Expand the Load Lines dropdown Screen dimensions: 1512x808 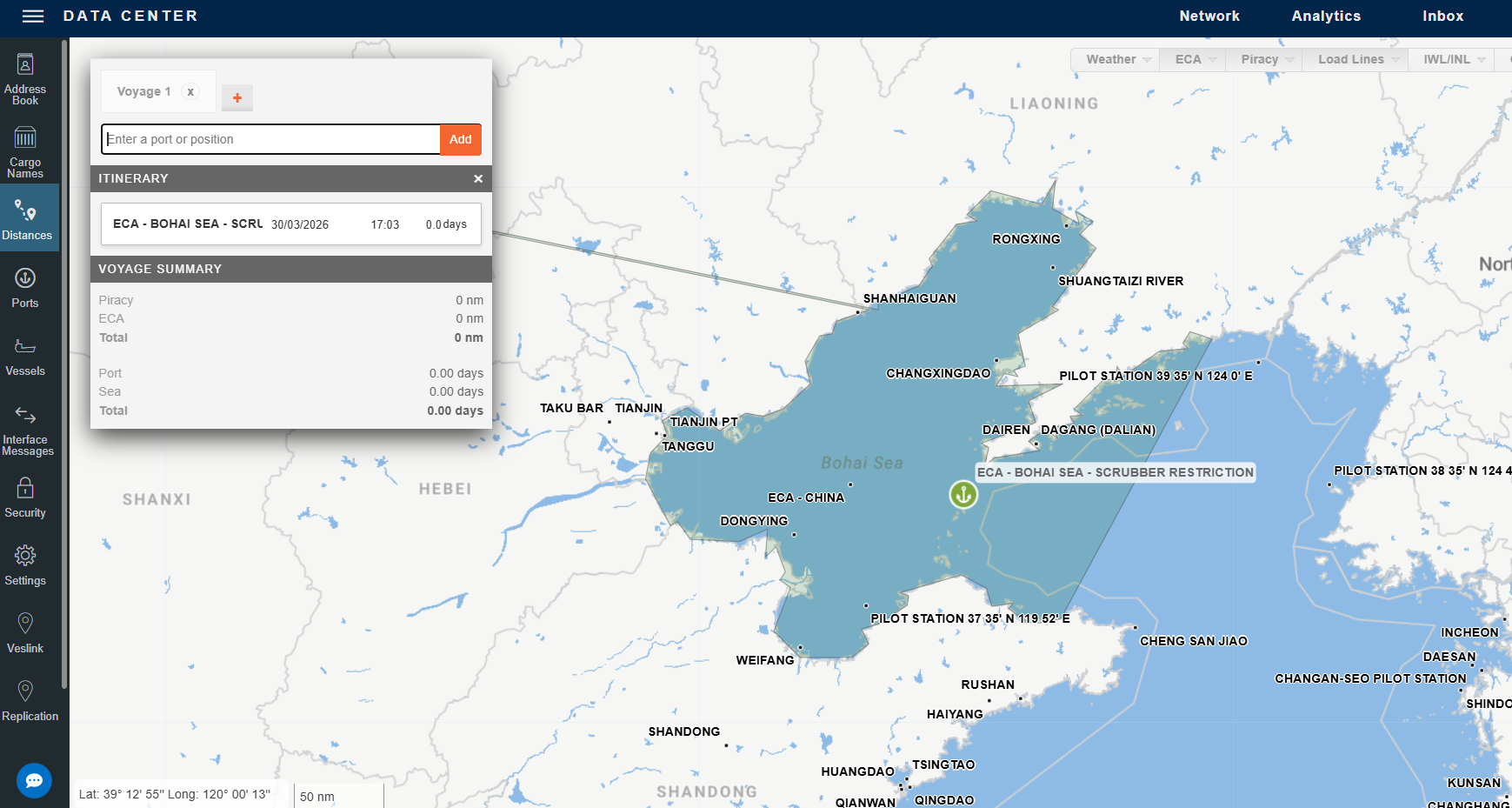[1353, 59]
